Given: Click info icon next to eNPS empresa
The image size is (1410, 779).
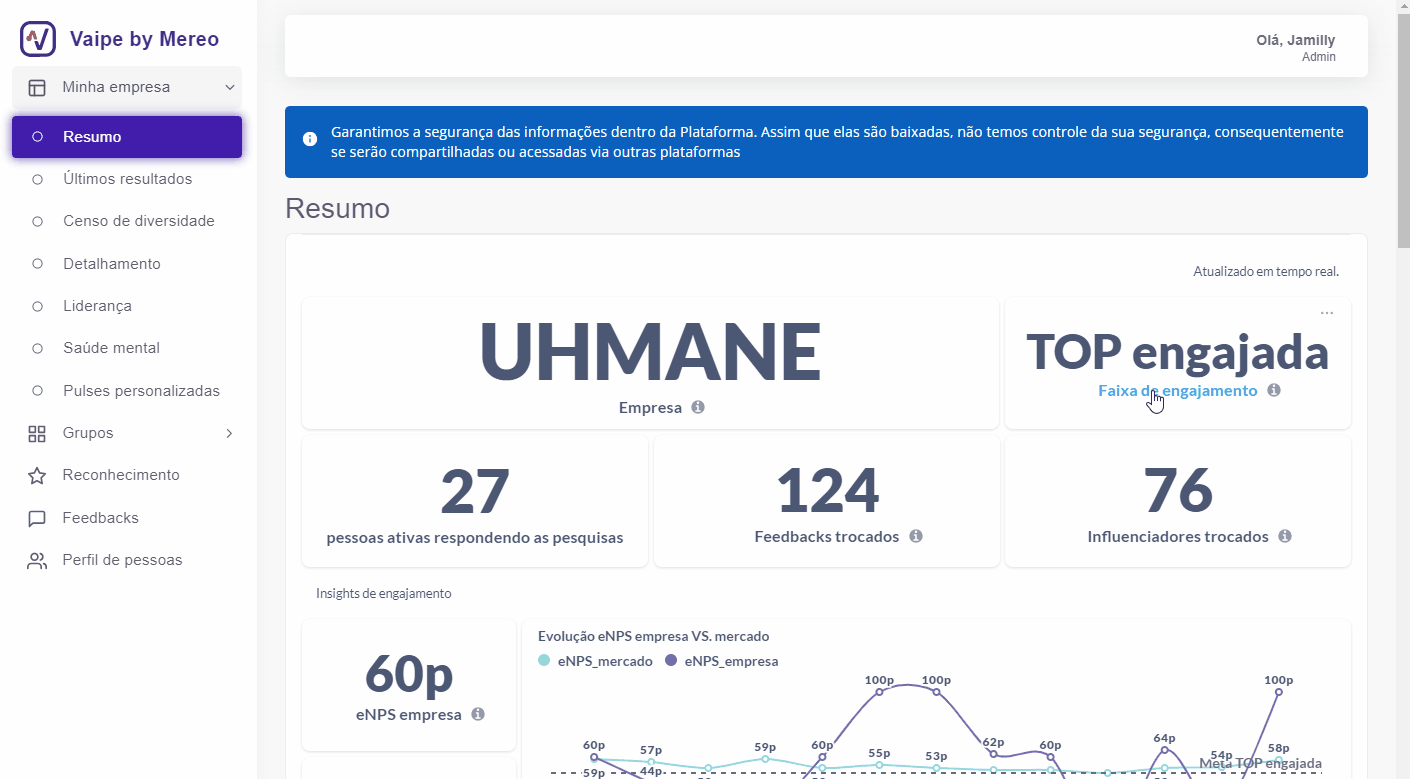Looking at the screenshot, I should 478,714.
